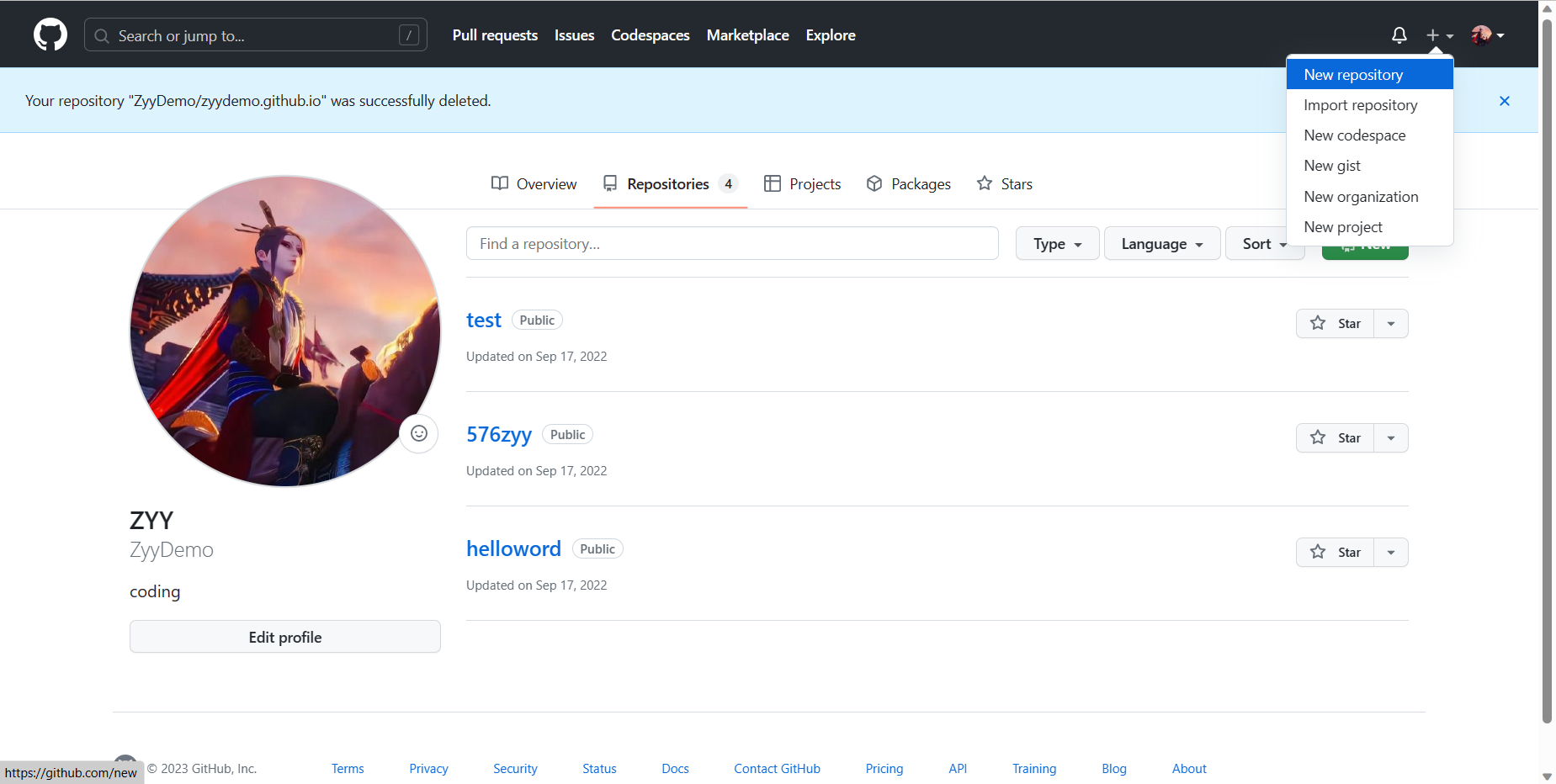Pick New organization from the menu
This screenshot has height=784, width=1556.
[1370, 197]
